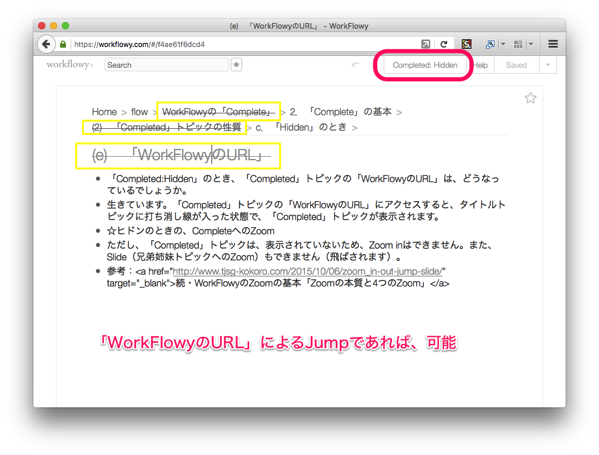The height and width of the screenshot is (455, 599).
Task: Click the Saved button
Action: point(516,65)
